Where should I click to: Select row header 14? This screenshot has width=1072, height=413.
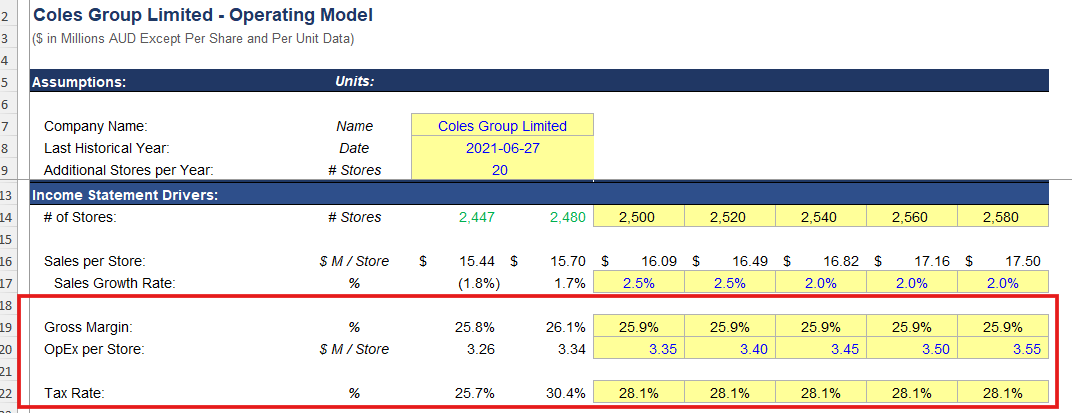point(6,217)
